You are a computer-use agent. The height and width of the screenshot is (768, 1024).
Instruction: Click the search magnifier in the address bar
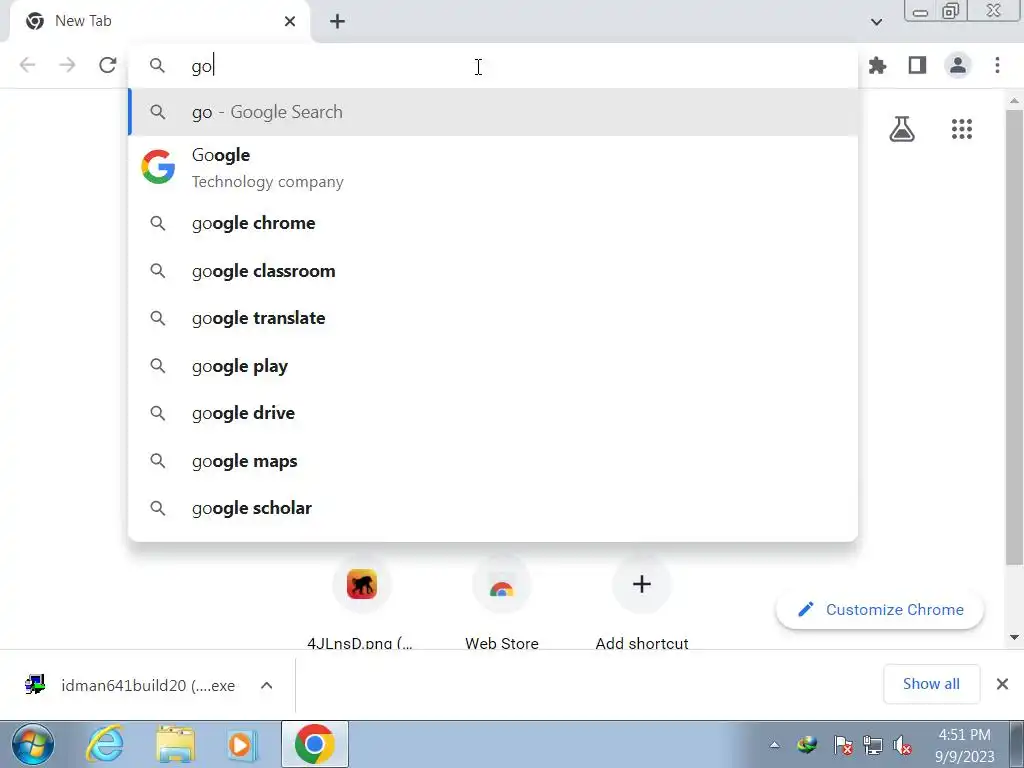point(157,65)
